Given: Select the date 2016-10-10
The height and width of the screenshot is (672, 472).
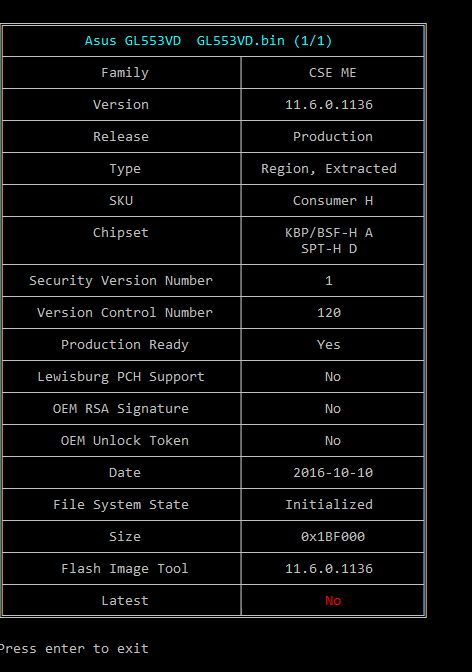Looking at the screenshot, I should (333, 473).
